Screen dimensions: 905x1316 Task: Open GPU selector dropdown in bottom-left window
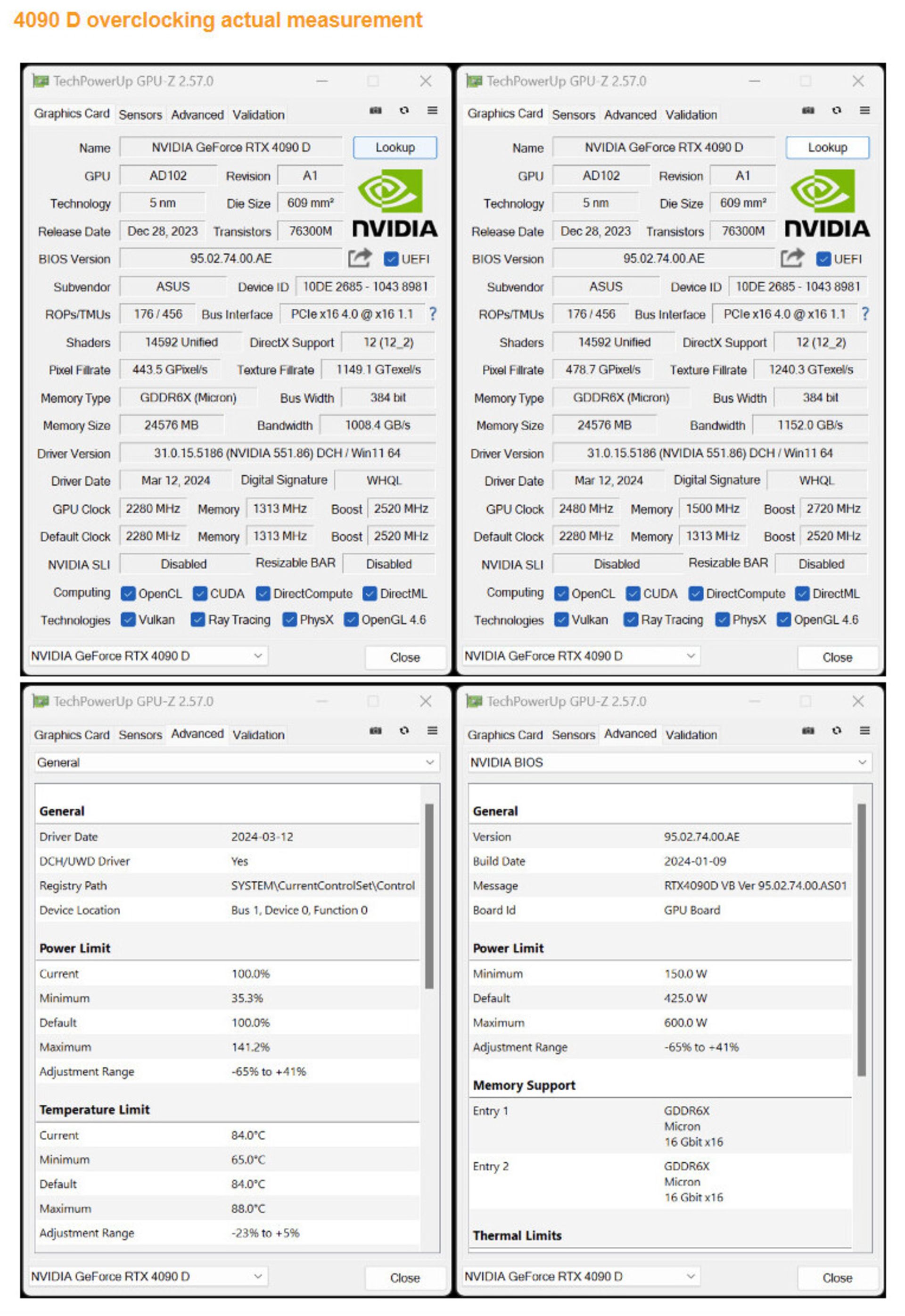click(148, 1276)
